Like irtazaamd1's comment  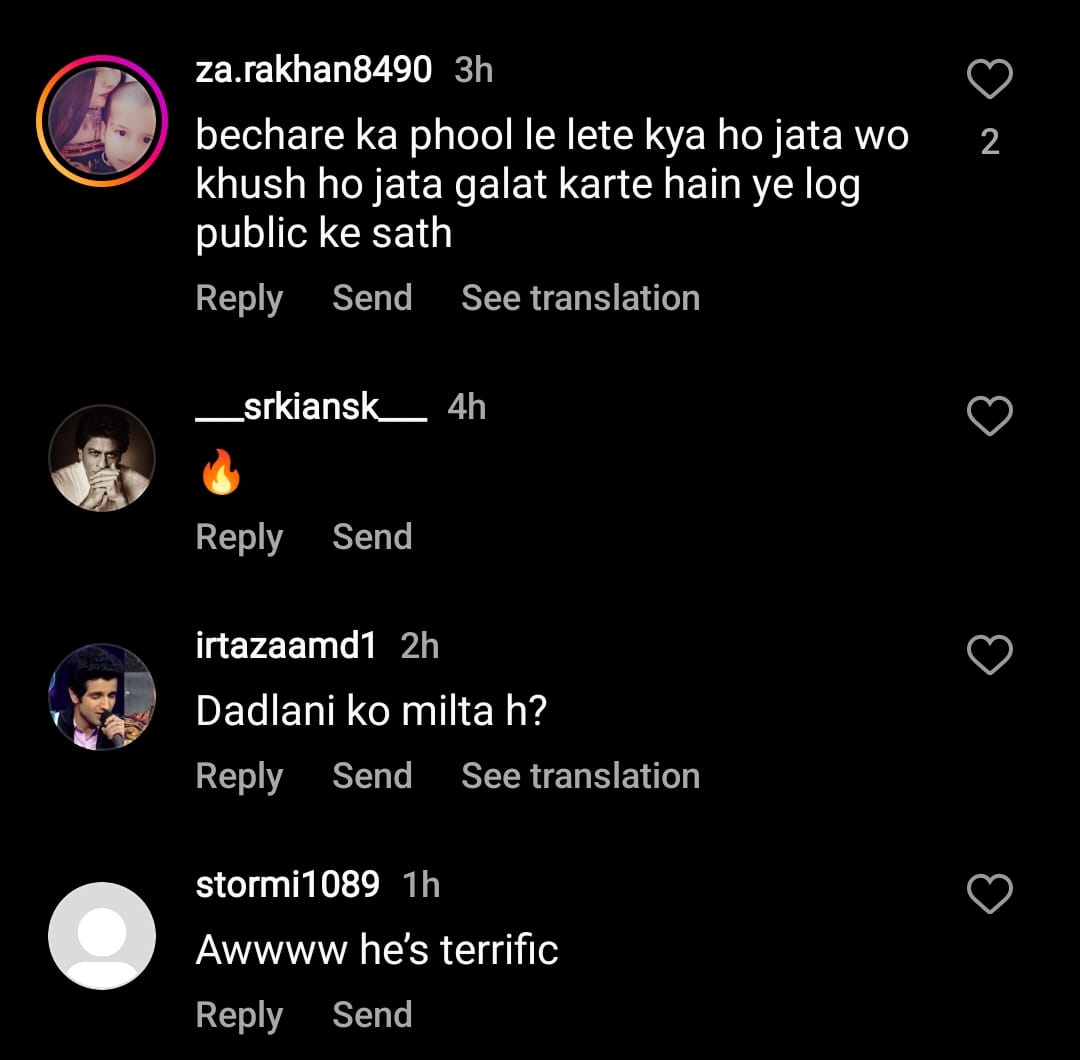point(990,655)
